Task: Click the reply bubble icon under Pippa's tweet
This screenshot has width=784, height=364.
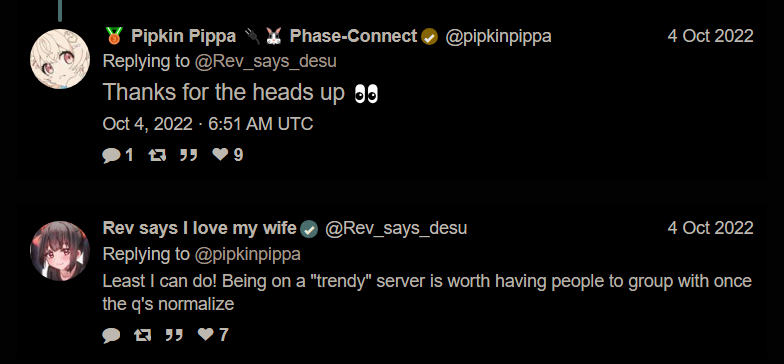Action: (111, 156)
